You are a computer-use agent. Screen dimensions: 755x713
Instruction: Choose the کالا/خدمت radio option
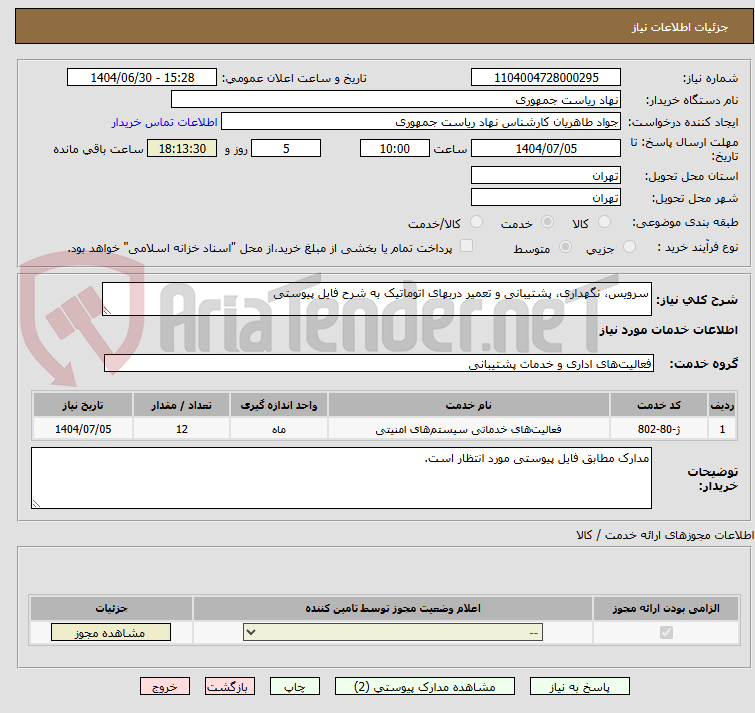[476, 223]
